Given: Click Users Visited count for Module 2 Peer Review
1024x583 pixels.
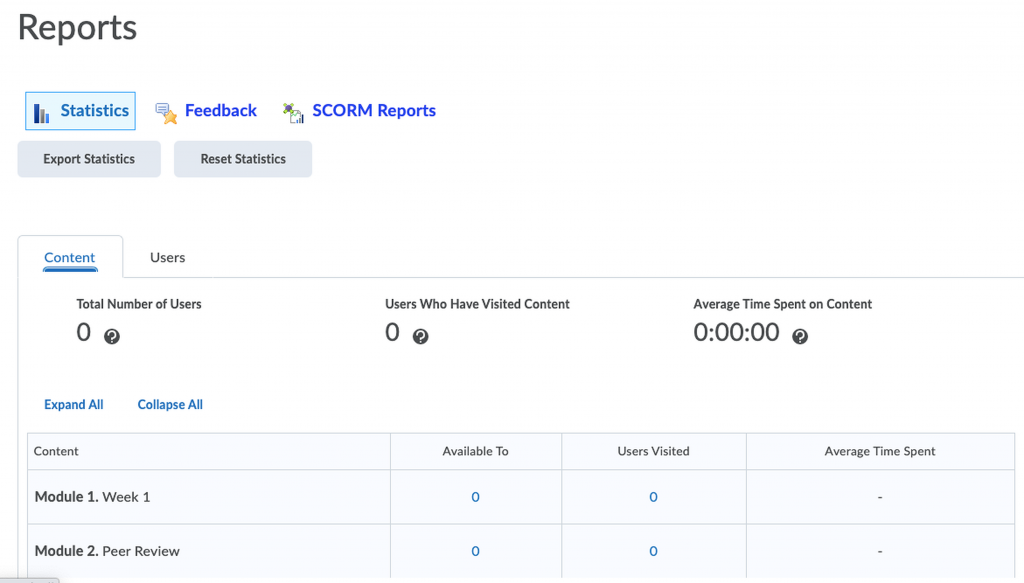Looking at the screenshot, I should [x=653, y=551].
